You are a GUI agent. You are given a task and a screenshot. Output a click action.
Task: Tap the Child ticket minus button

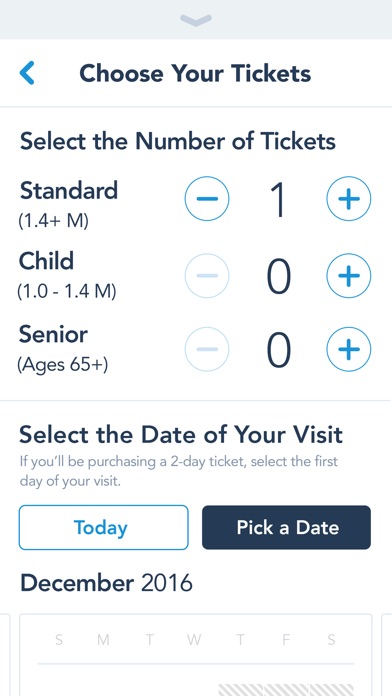(x=207, y=275)
